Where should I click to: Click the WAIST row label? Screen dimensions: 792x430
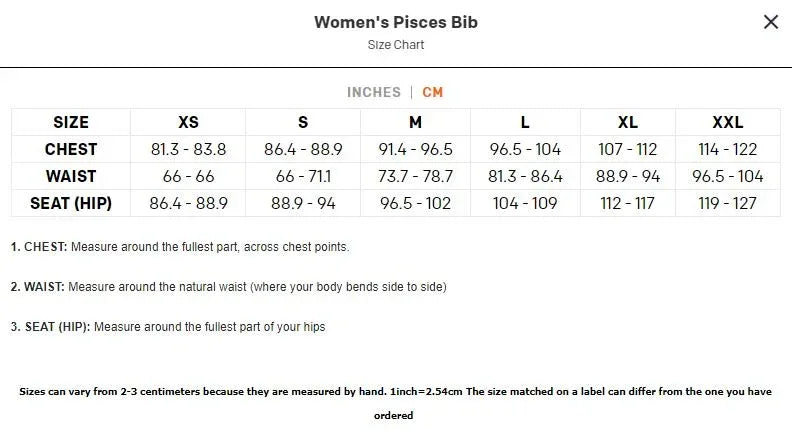(x=71, y=176)
